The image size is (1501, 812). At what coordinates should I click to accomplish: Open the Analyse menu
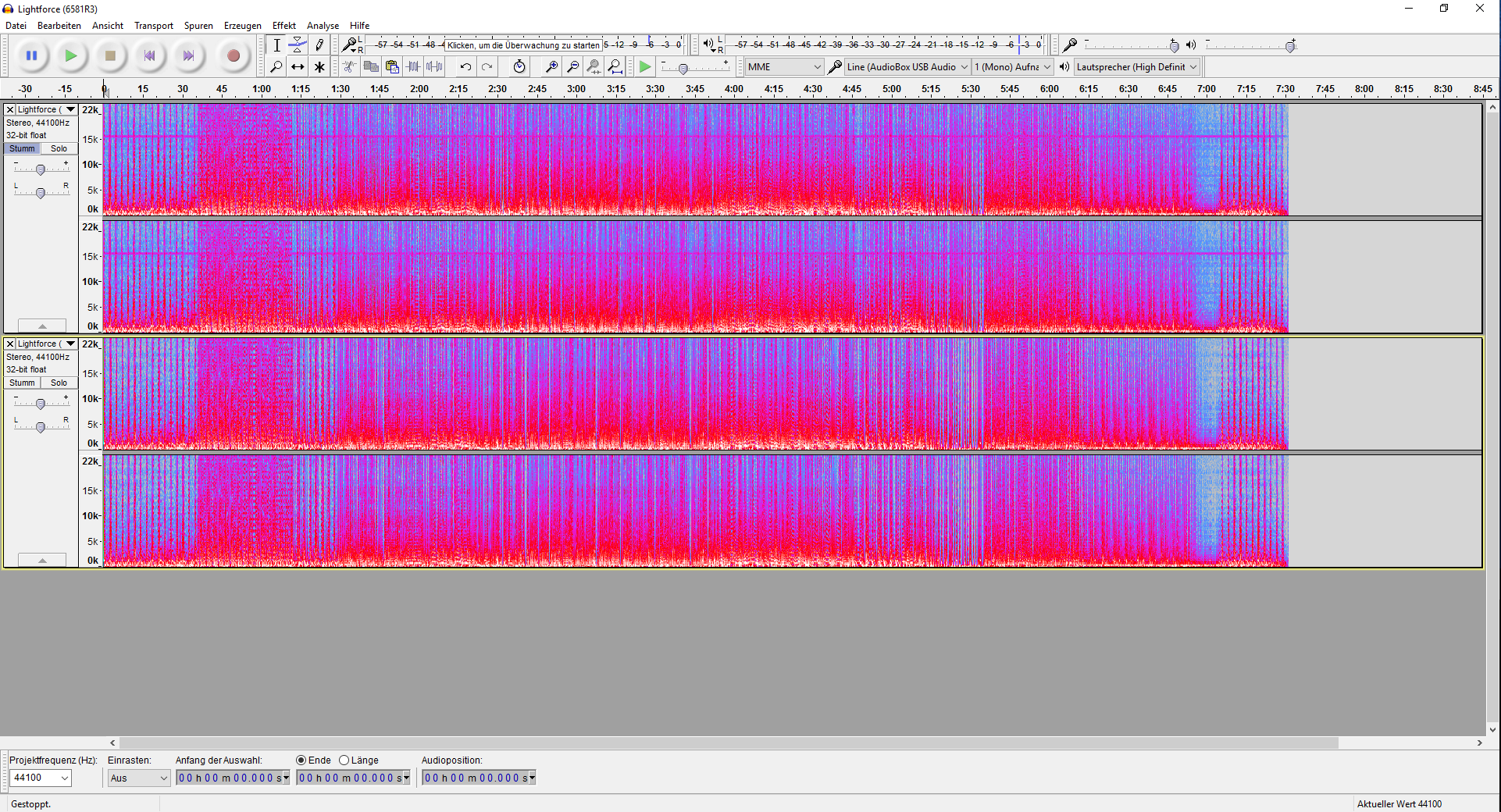coord(323,26)
